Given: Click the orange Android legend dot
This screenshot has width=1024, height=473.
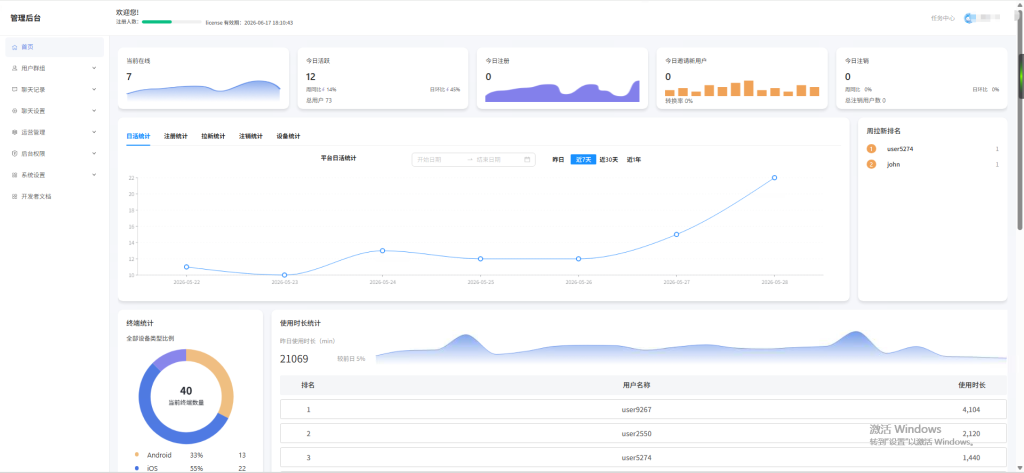Looking at the screenshot, I should [x=136, y=455].
